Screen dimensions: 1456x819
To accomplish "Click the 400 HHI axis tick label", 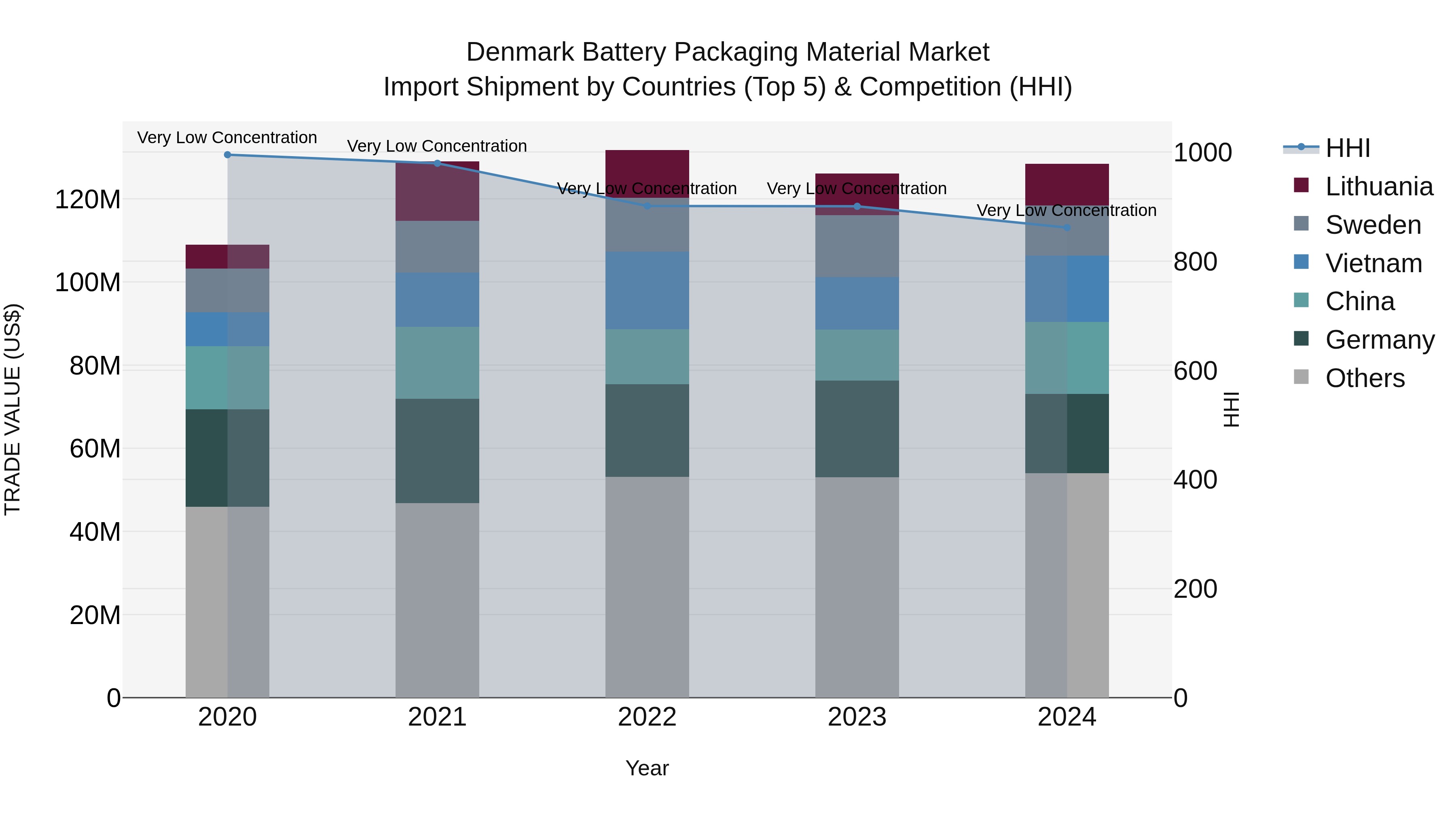I will (x=1196, y=480).
